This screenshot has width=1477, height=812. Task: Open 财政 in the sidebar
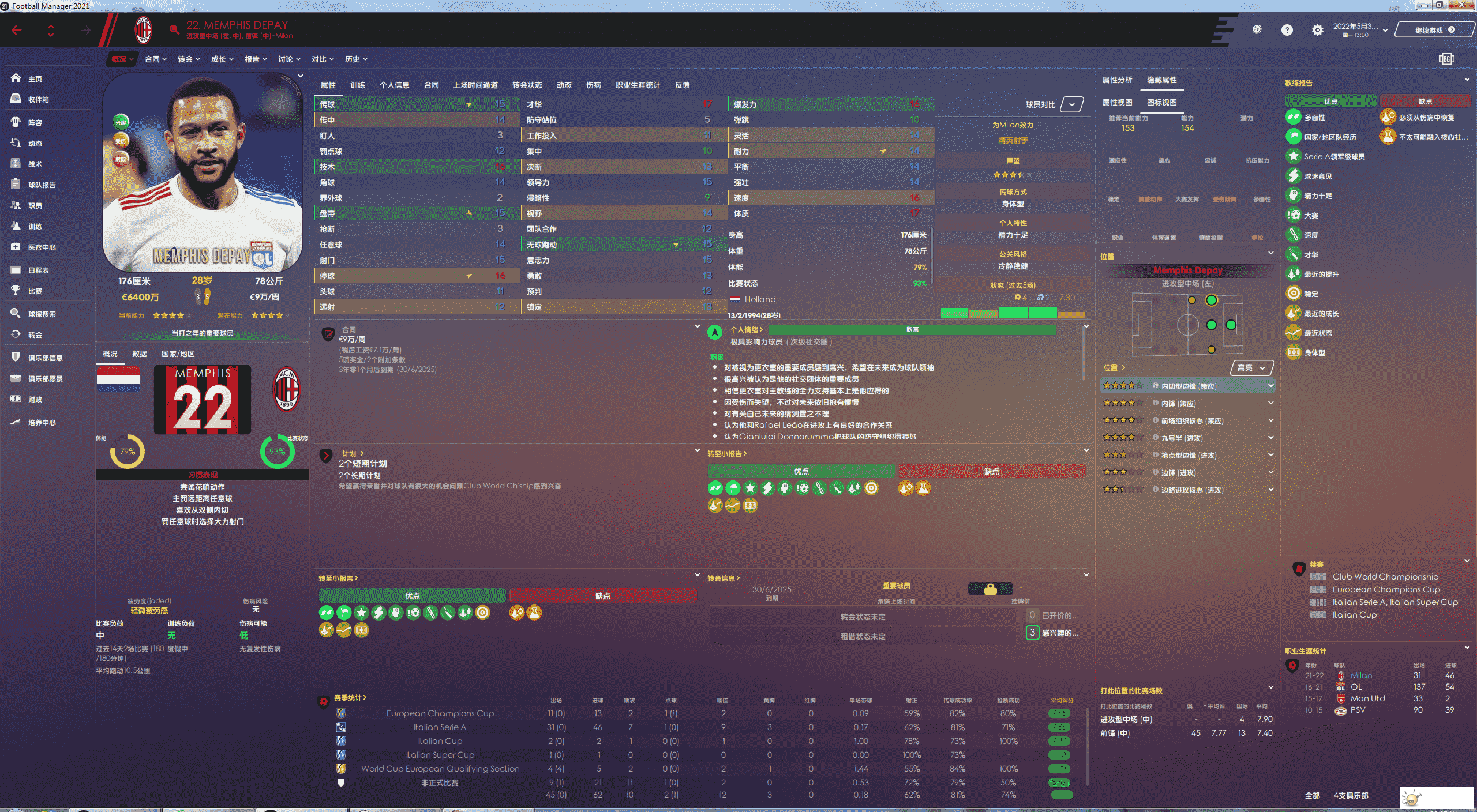35,399
